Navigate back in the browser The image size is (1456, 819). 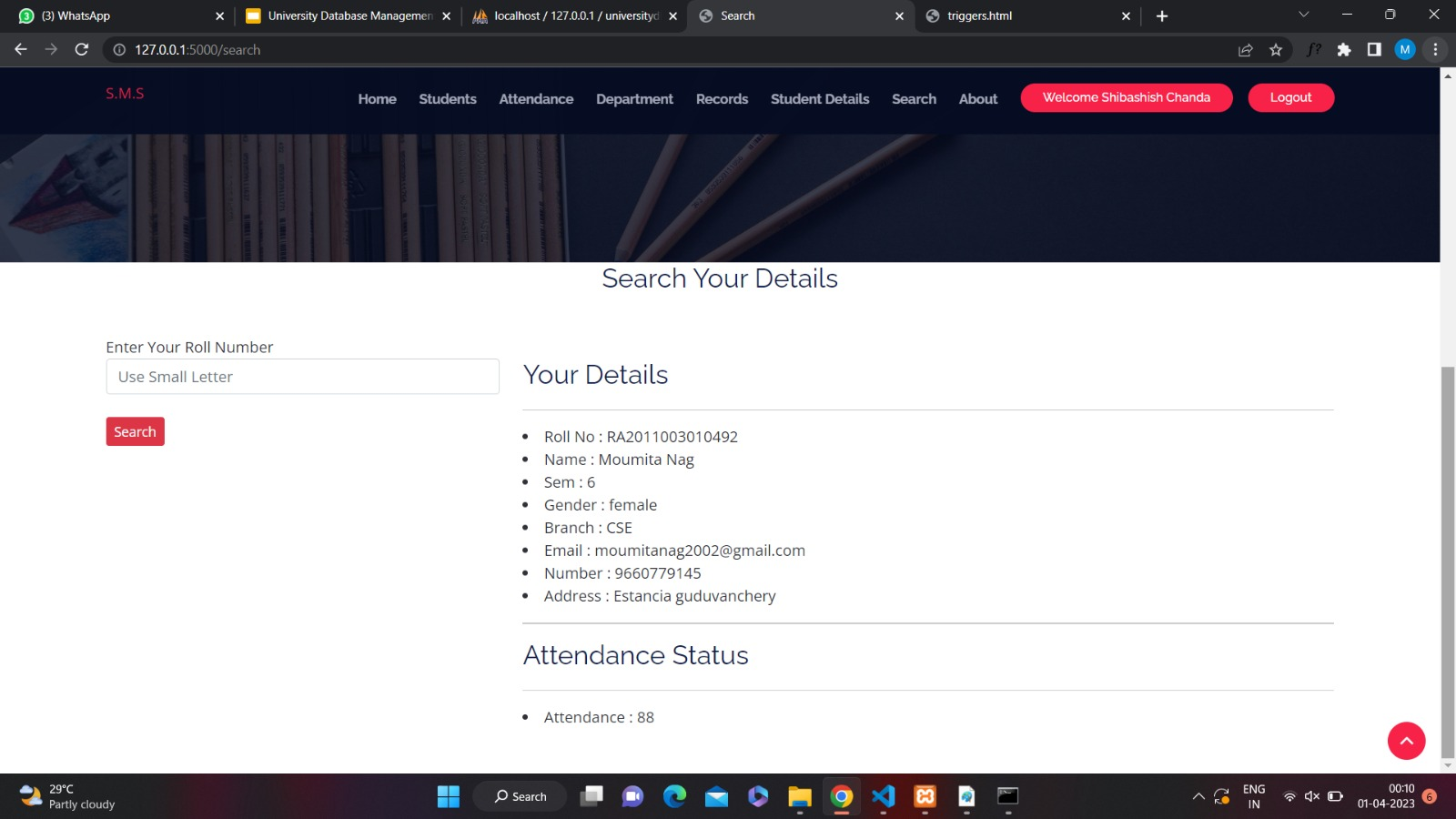20,49
